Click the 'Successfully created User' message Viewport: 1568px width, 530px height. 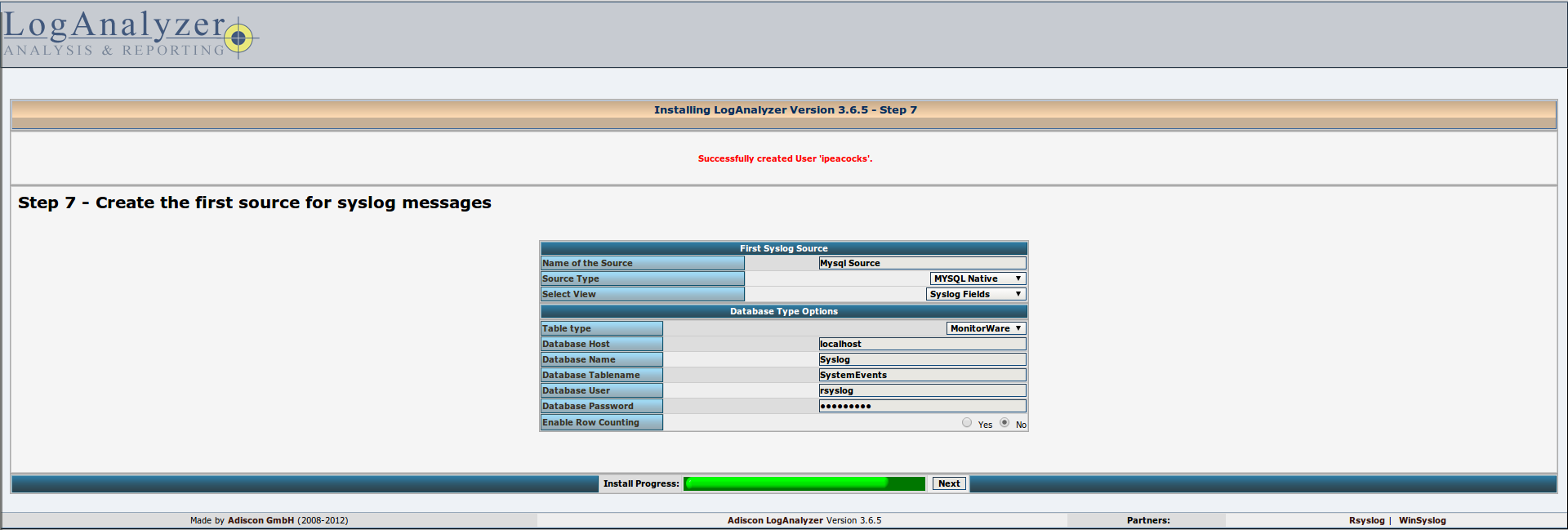785,158
